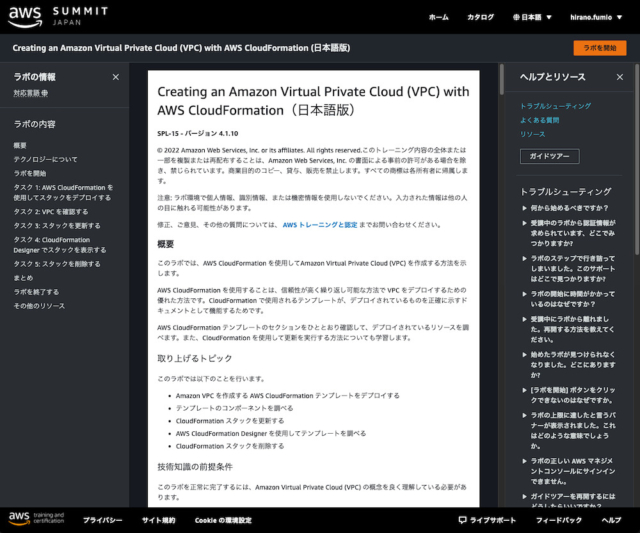Jump to タスク 3: スタックを更新する
The width and height of the screenshot is (640, 533).
click(57, 226)
